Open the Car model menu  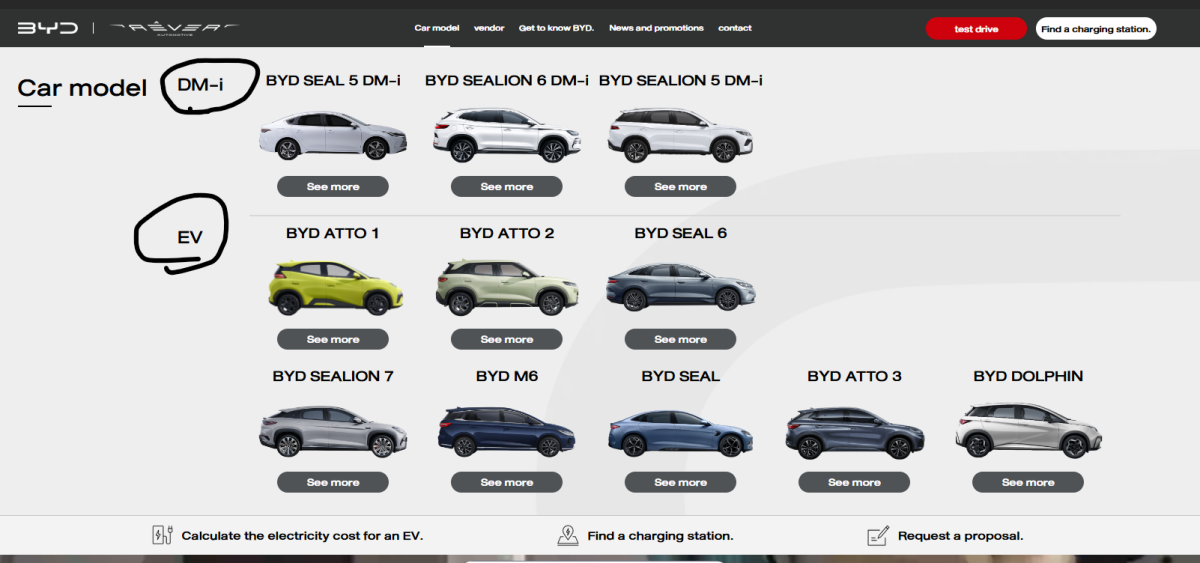pyautogui.click(x=437, y=28)
